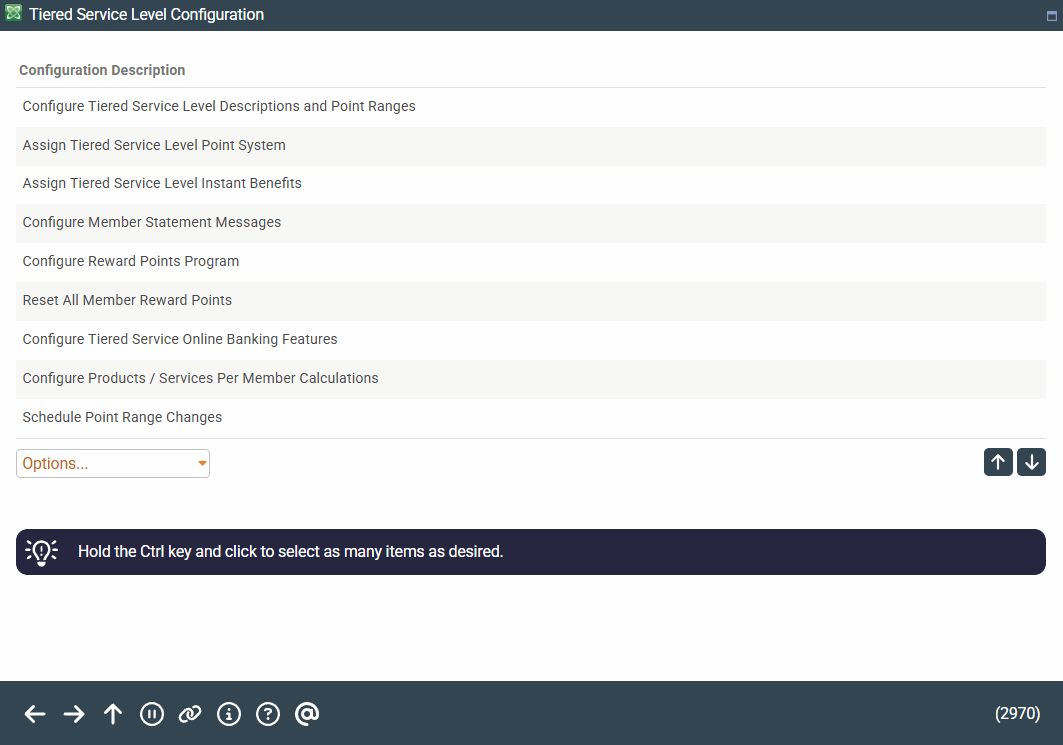Select Configure Member Statement Messages row
This screenshot has height=745, width=1063.
152,223
